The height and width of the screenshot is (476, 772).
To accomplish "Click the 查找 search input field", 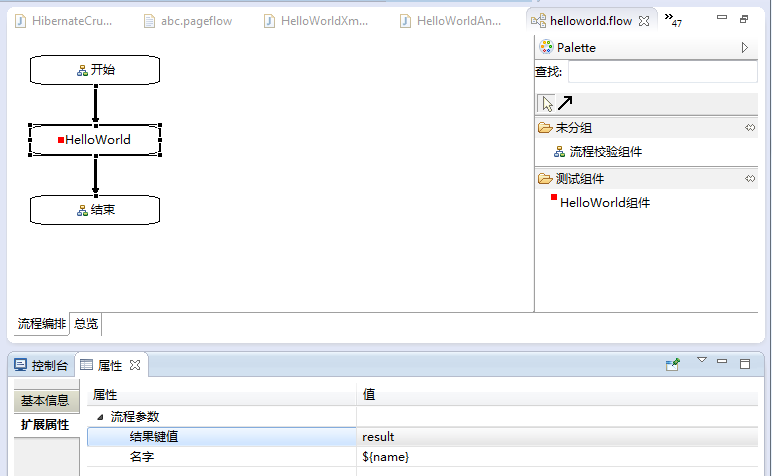I will pos(663,72).
